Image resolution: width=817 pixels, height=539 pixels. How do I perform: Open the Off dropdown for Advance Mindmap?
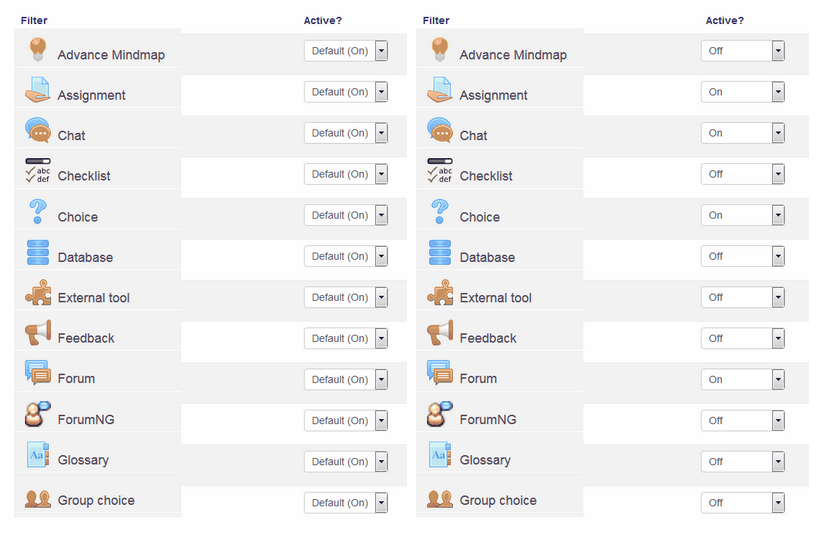743,51
